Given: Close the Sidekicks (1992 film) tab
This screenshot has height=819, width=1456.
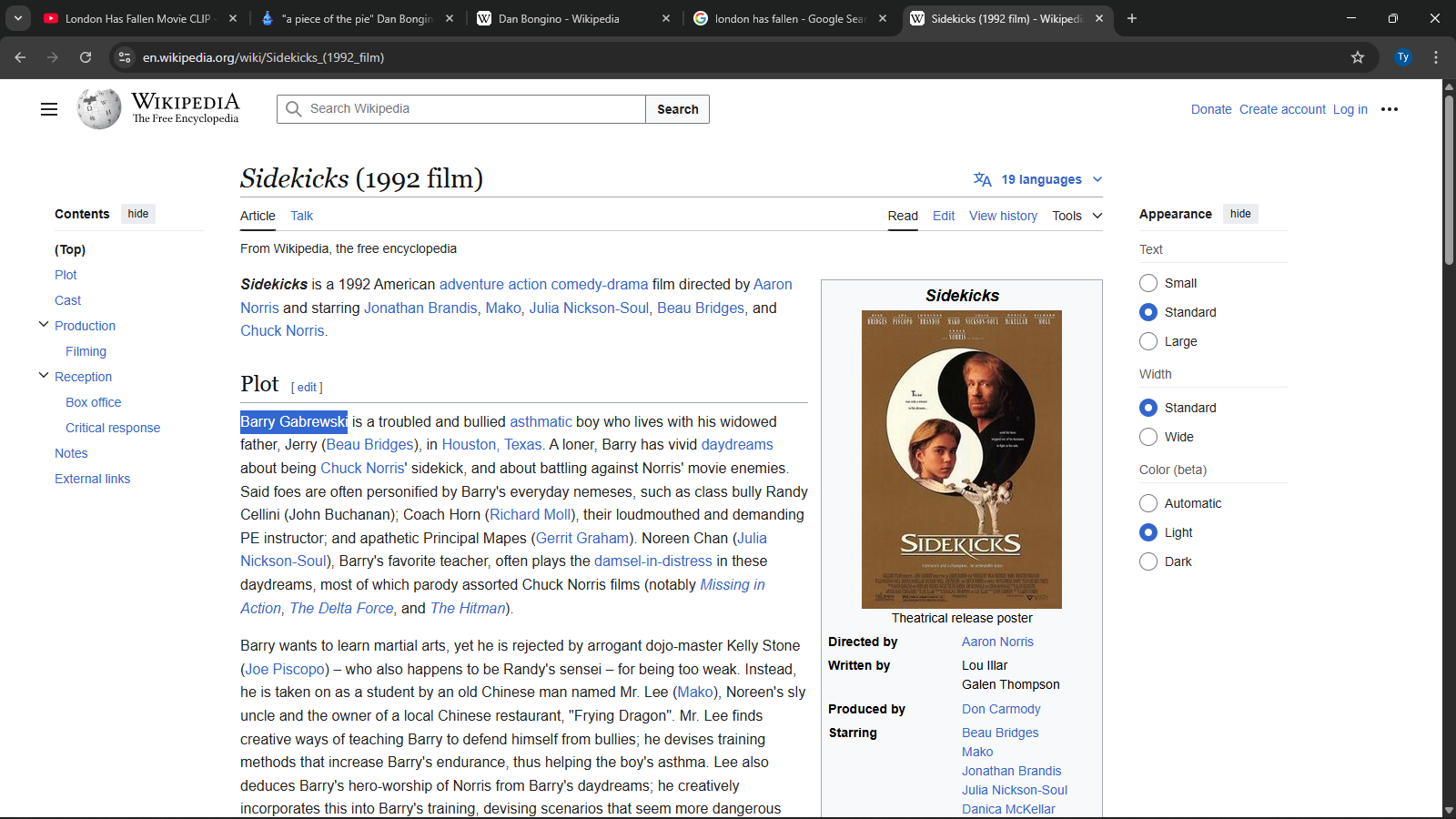Looking at the screenshot, I should [x=1099, y=18].
